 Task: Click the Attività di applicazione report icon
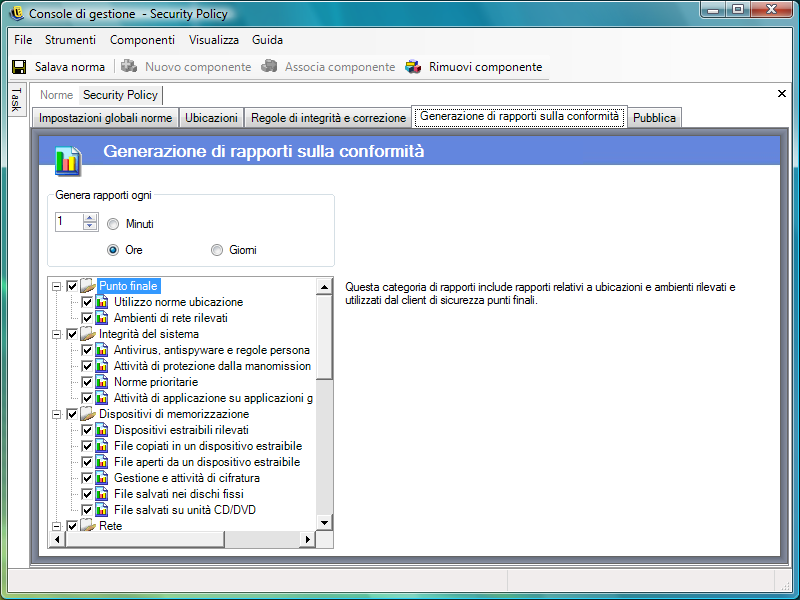(102, 397)
